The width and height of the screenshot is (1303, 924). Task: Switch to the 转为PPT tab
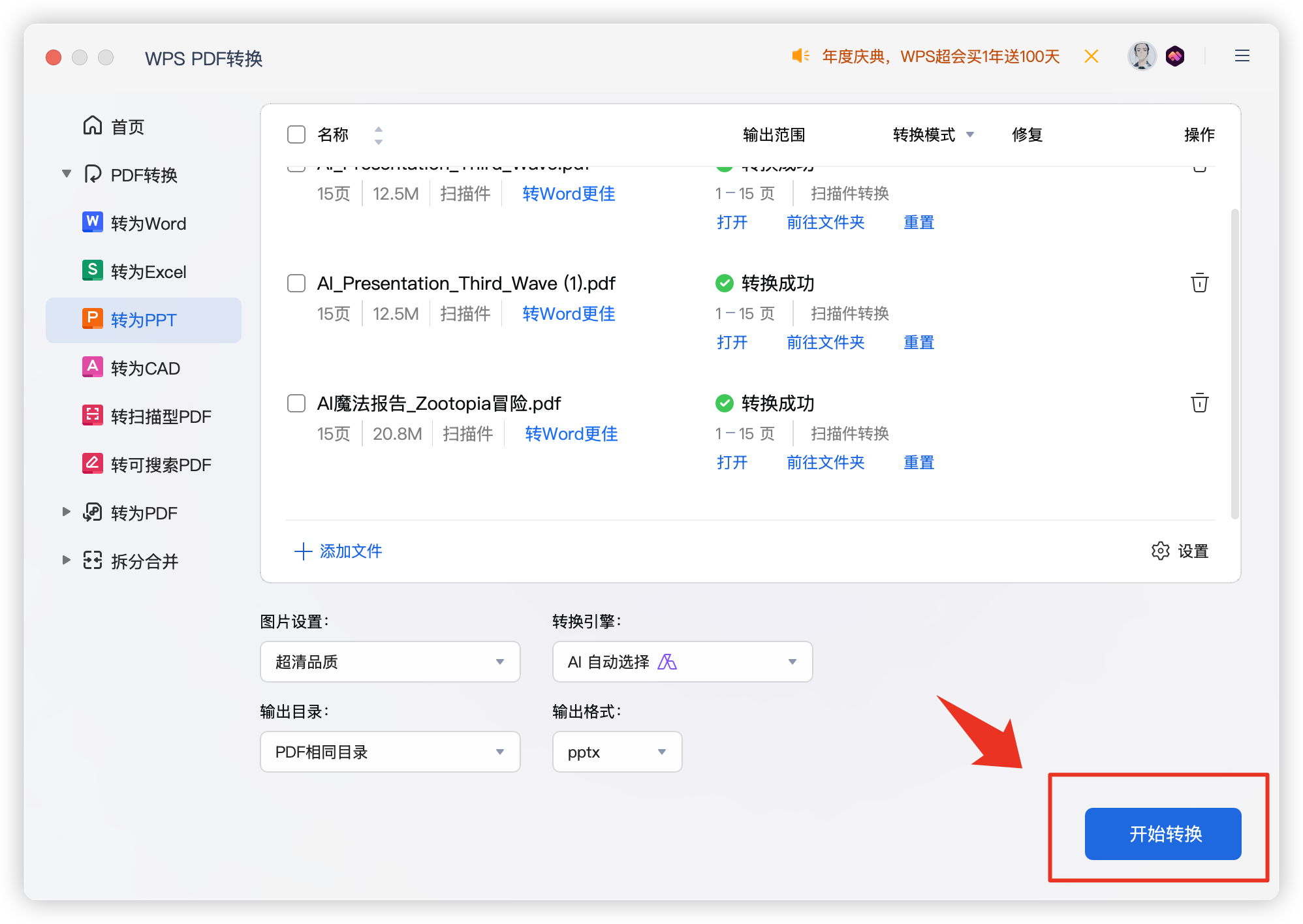click(x=143, y=320)
